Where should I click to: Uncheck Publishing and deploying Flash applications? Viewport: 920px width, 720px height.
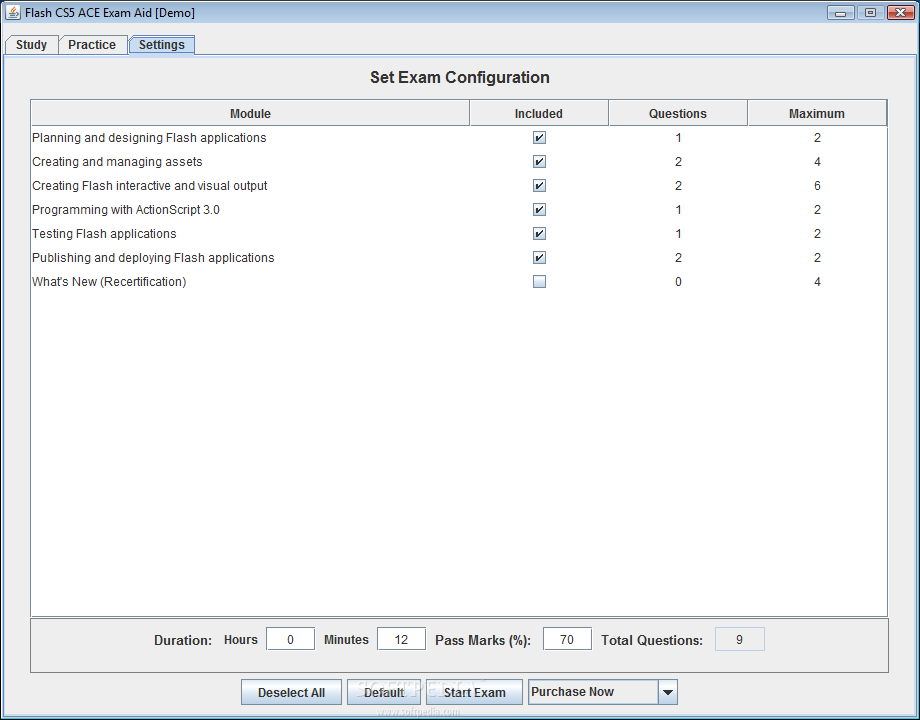[x=539, y=258]
